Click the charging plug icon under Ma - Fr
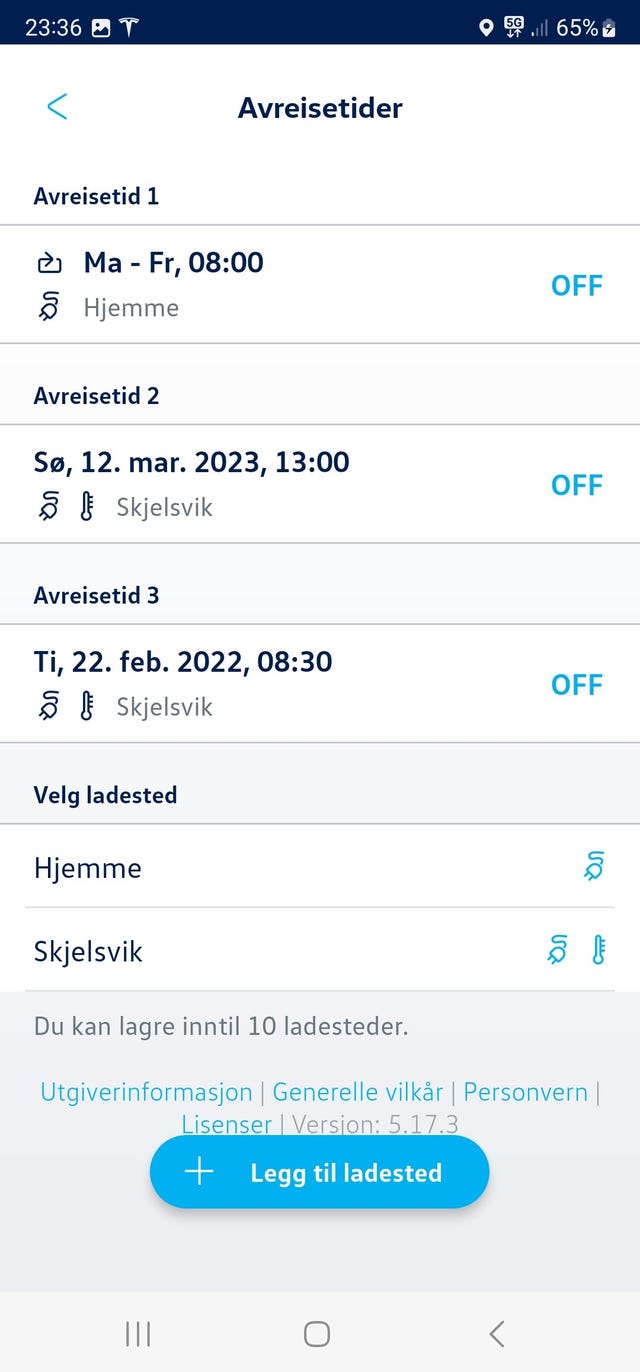This screenshot has height=1372, width=640. 49,307
